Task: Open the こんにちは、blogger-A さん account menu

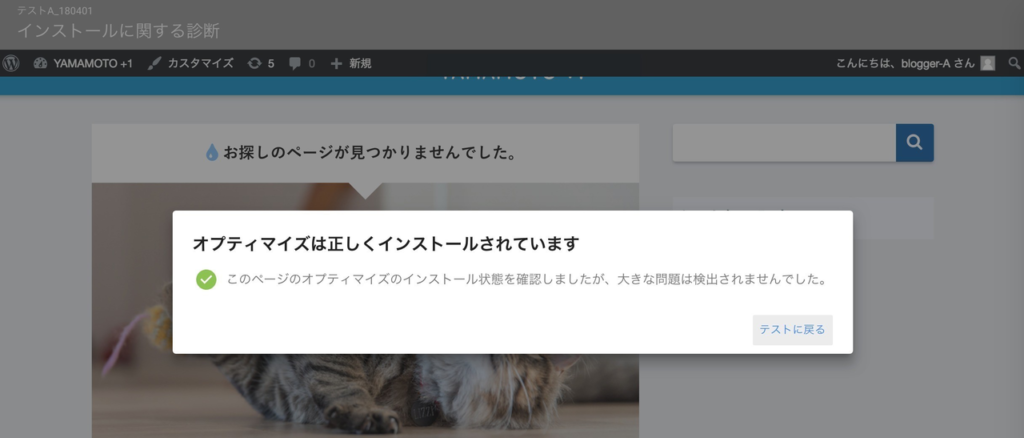Action: click(916, 63)
